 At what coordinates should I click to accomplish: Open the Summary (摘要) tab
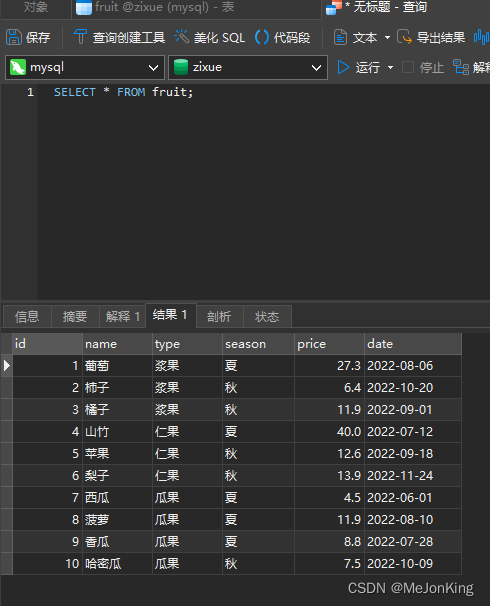point(75,317)
